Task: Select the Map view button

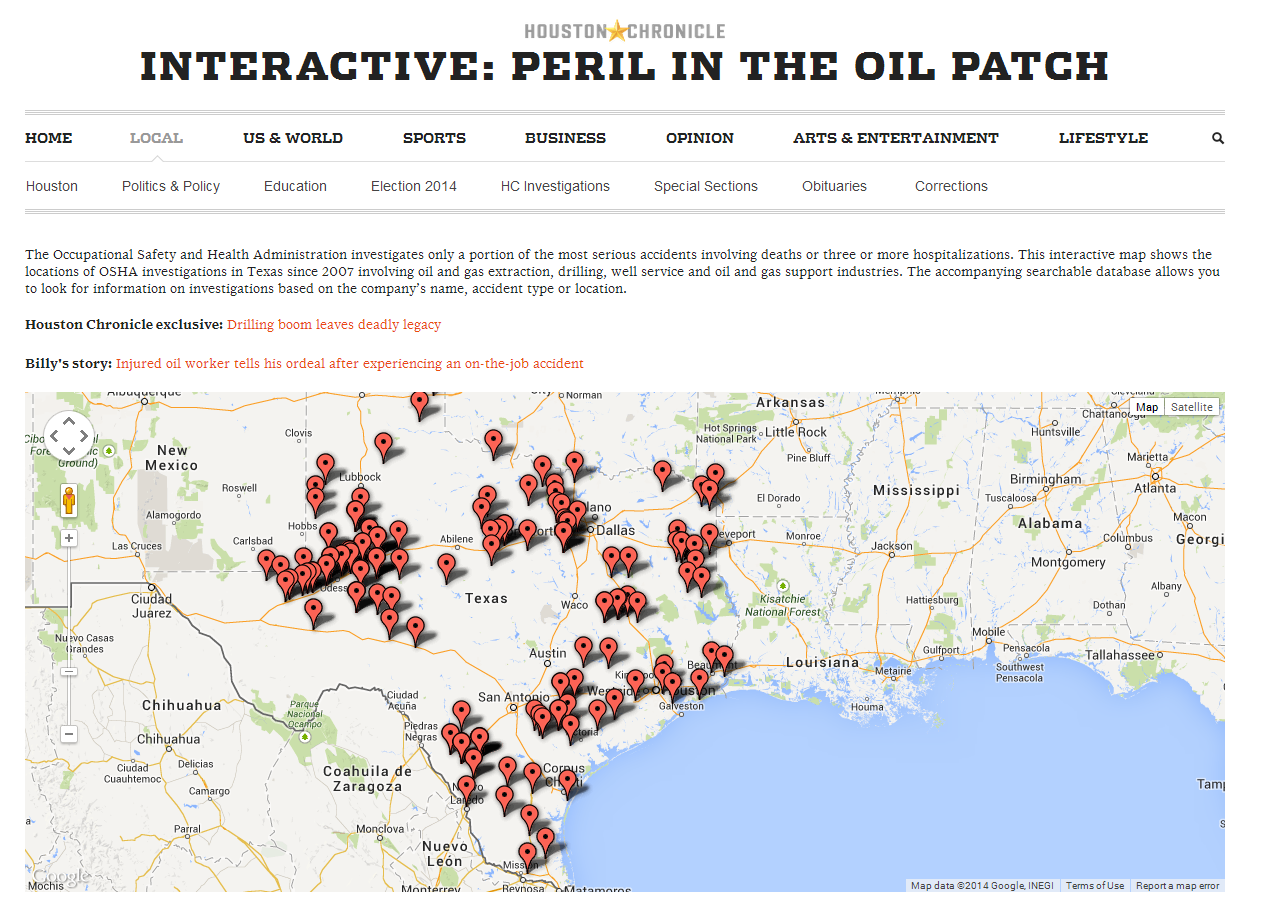Action: pos(1147,407)
